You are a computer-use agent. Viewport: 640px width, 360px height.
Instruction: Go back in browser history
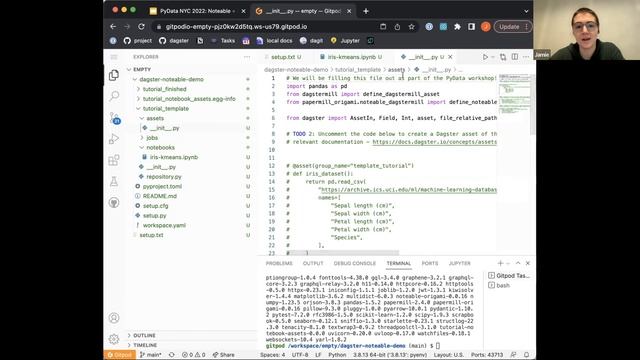pyautogui.click(x=113, y=27)
